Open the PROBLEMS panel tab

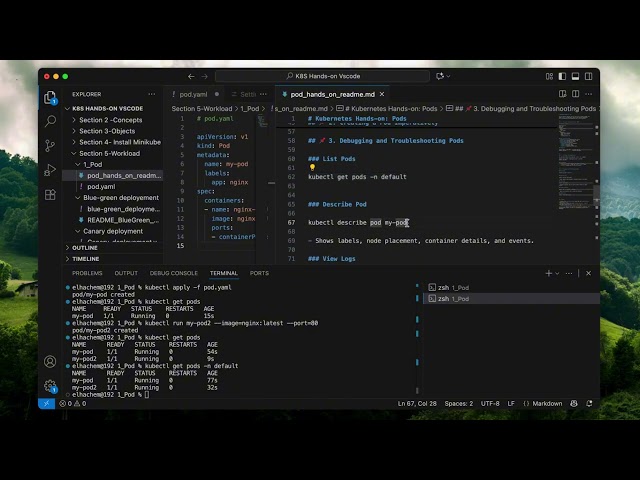87,273
